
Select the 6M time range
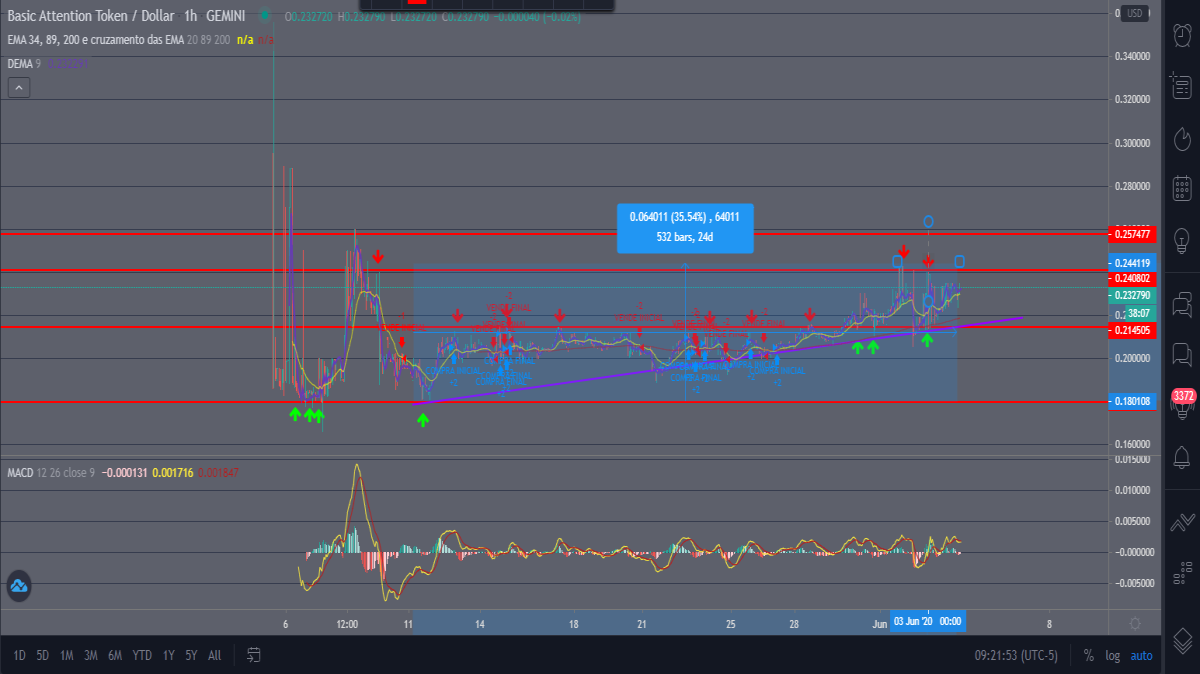point(115,656)
